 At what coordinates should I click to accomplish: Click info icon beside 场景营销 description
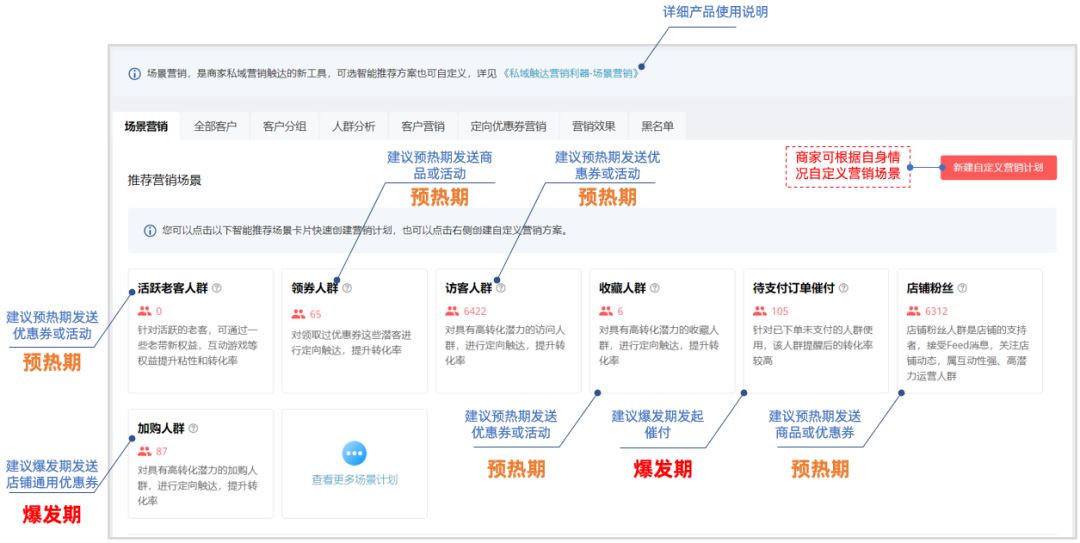tap(135, 74)
